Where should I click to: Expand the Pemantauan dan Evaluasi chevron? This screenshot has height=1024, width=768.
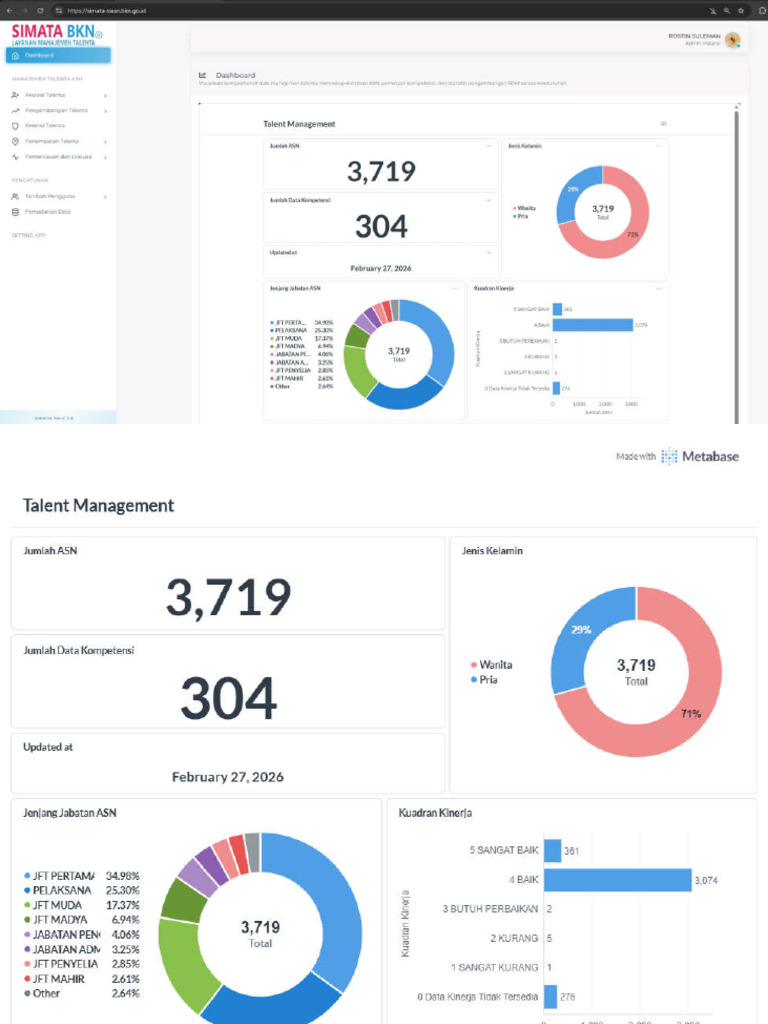105,157
